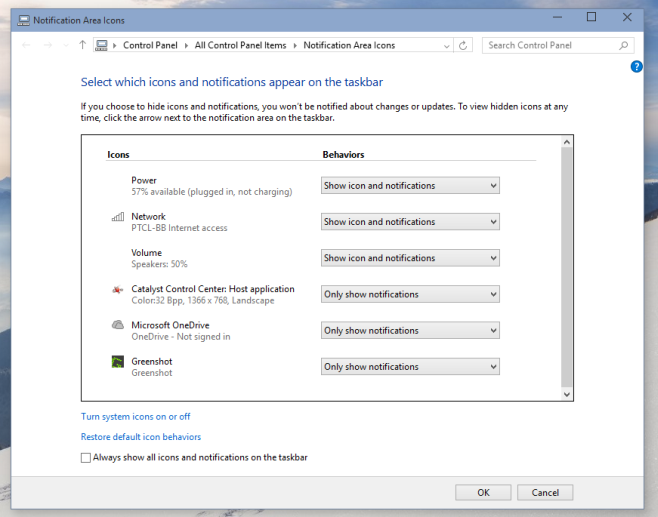Click the Network signal bars icon
The image size is (658, 517).
pos(118,217)
